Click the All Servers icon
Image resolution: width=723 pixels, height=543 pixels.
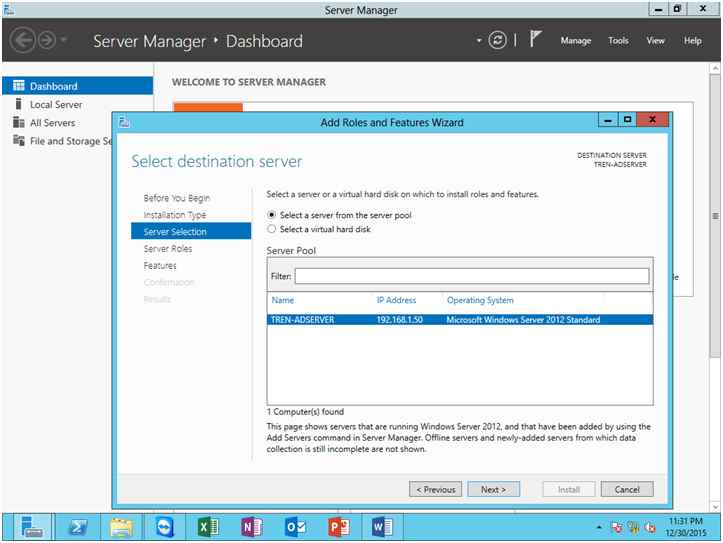pos(18,122)
